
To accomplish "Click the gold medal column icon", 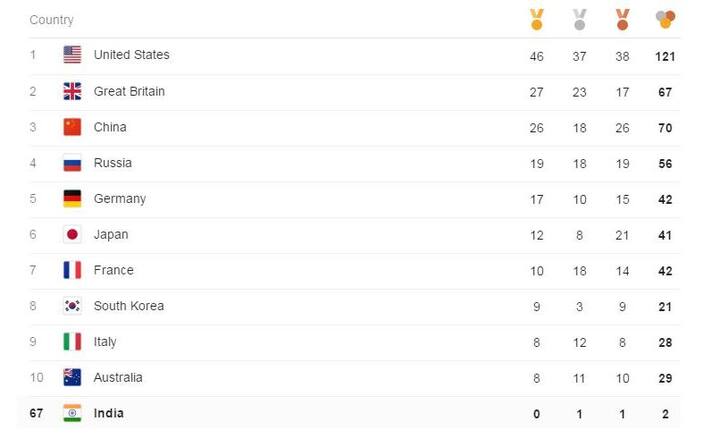I will tap(536, 19).
